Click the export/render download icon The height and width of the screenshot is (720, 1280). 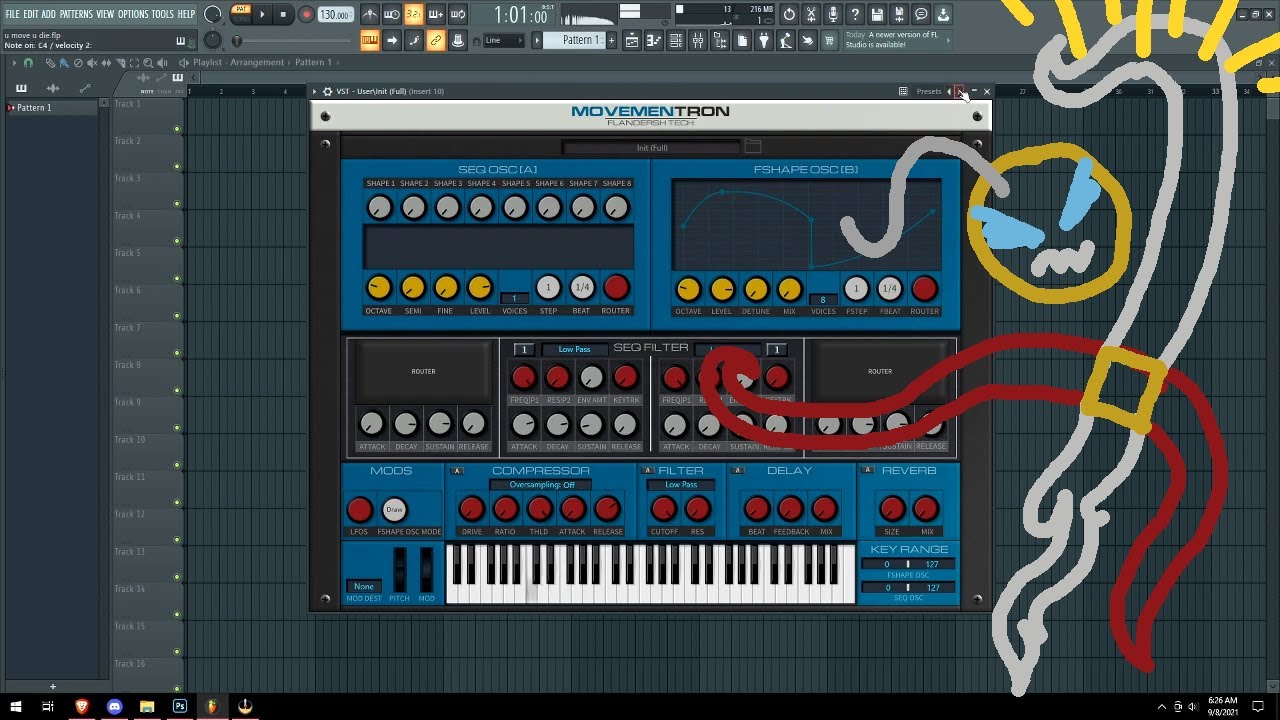pyautogui.click(x=943, y=15)
